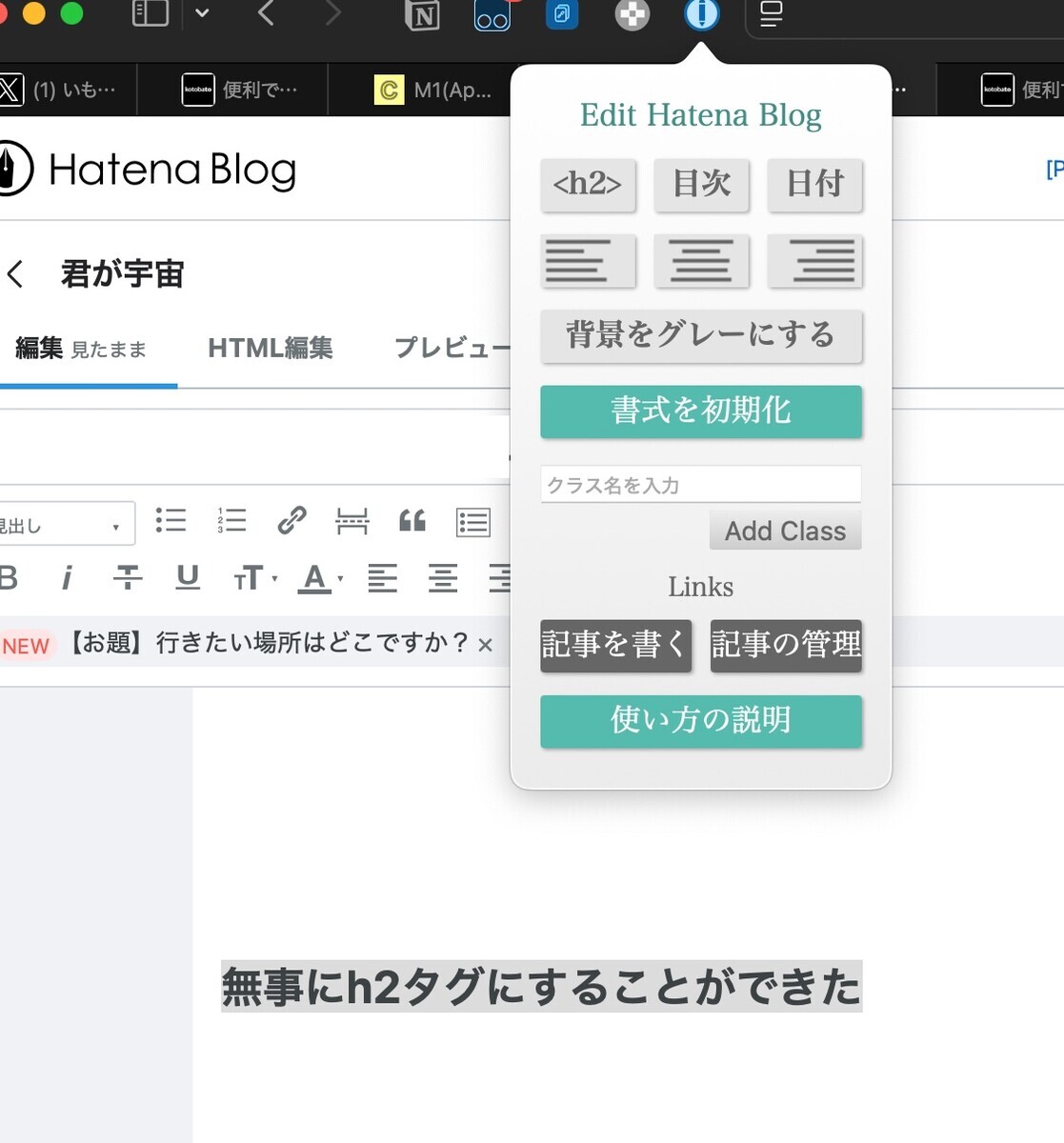Open 記事を書く link button
1064x1143 pixels.
(x=615, y=646)
